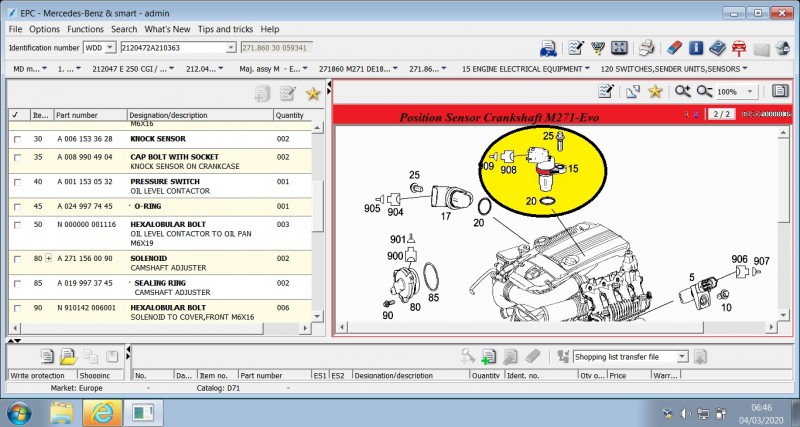Viewport: 800px width, 427px height.
Task: Click the new shopping list document icon
Action: pyautogui.click(x=47, y=356)
